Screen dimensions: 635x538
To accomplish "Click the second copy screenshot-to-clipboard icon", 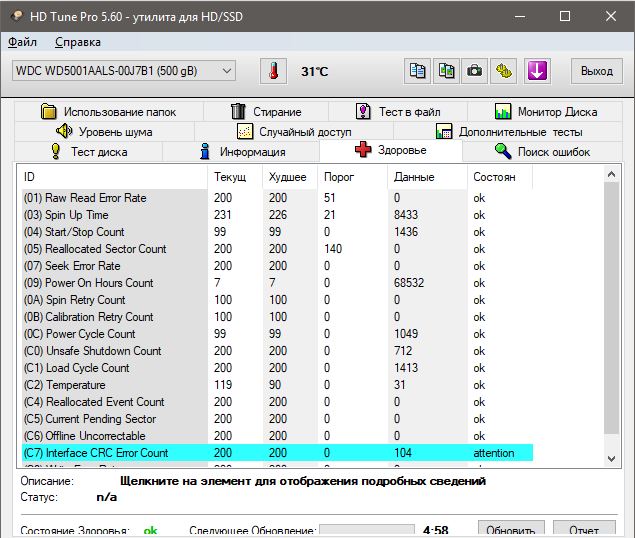I will pyautogui.click(x=446, y=71).
